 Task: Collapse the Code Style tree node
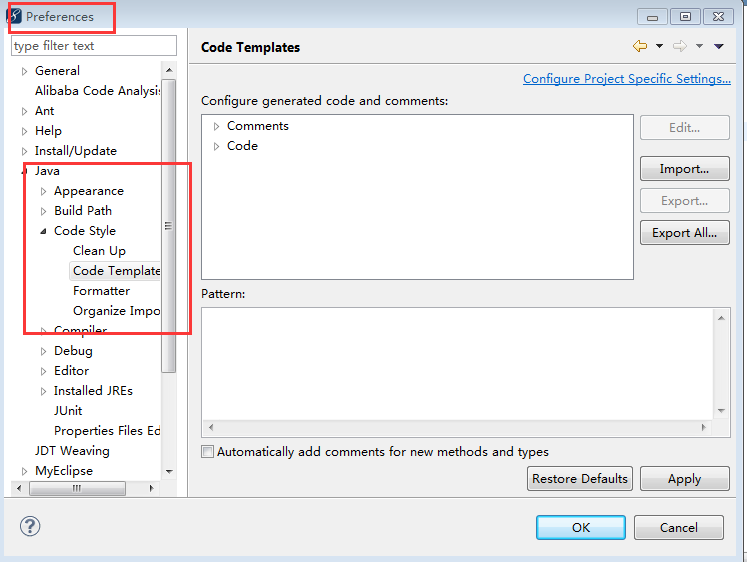(x=43, y=231)
